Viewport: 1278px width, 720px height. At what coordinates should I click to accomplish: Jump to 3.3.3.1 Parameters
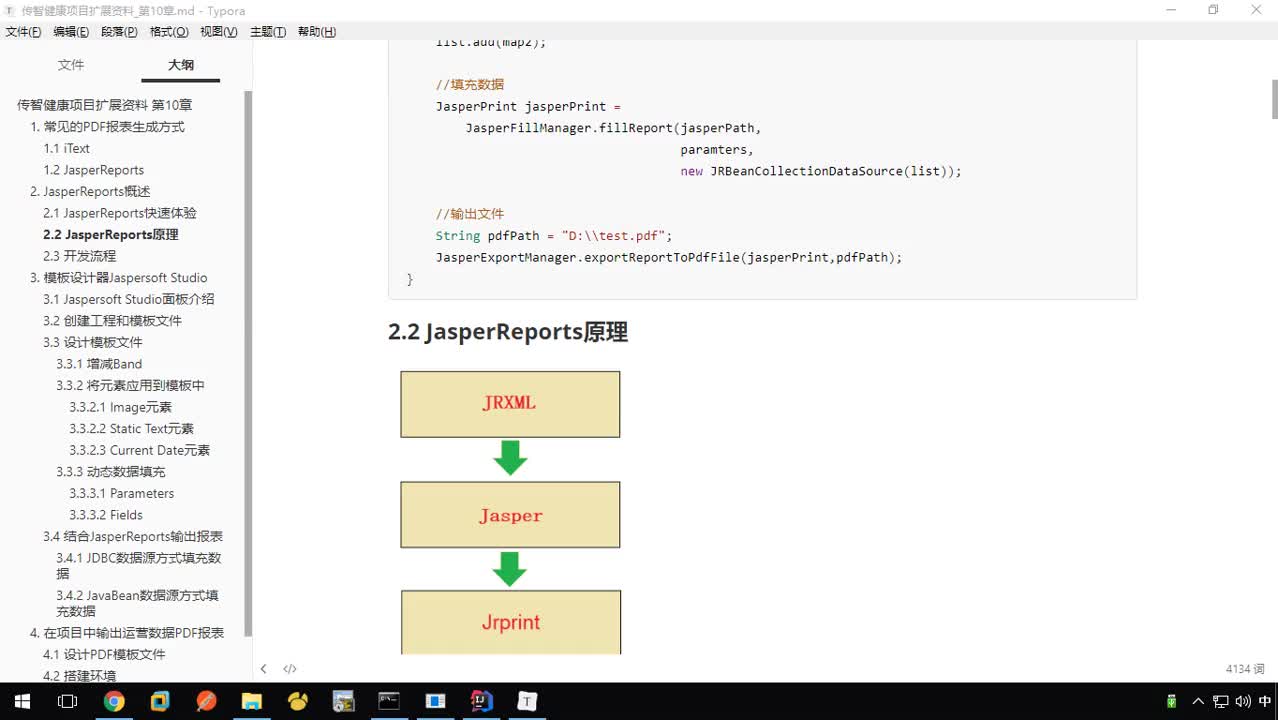122,494
